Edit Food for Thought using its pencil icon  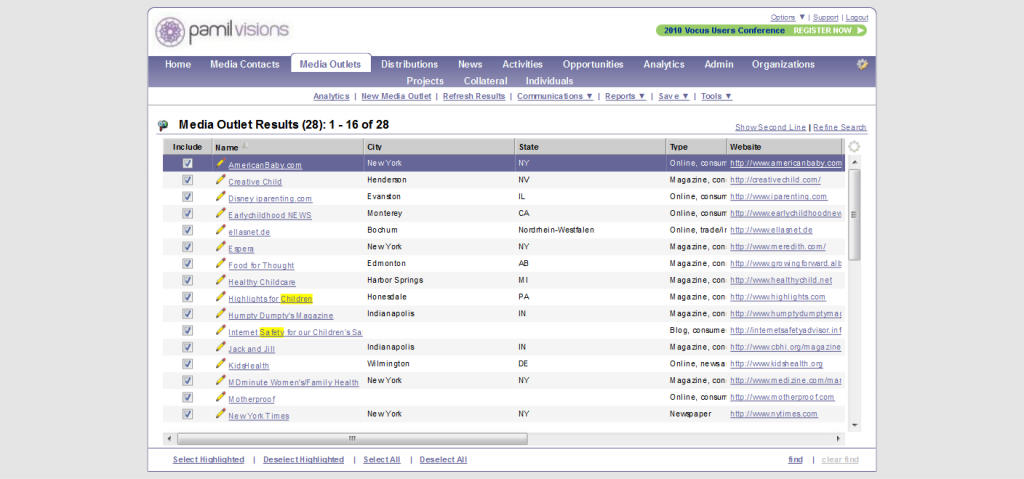(221, 263)
